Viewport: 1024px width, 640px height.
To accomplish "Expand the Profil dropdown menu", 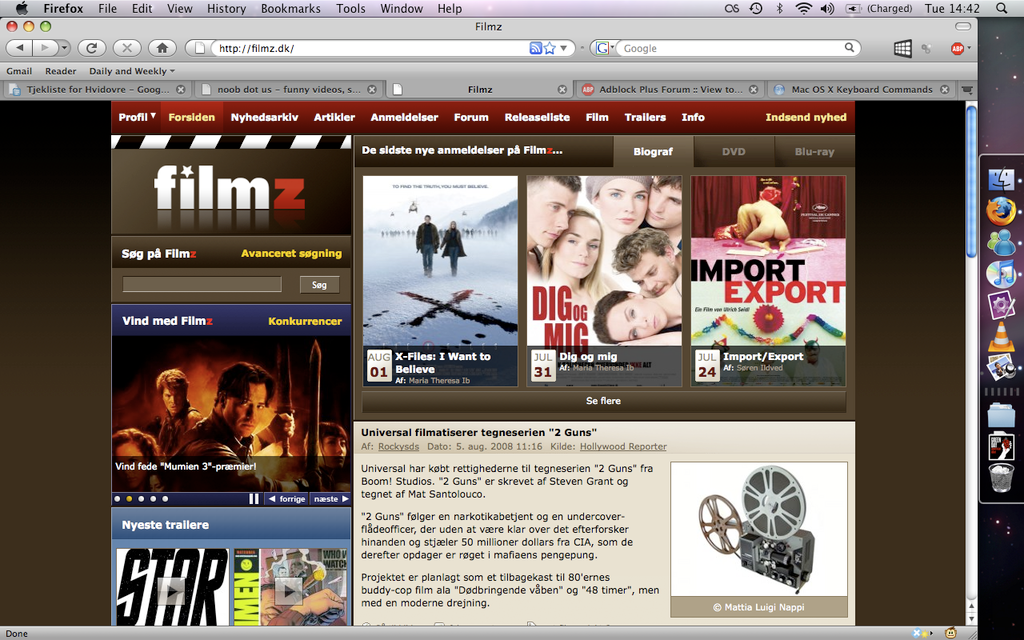I will pyautogui.click(x=137, y=117).
